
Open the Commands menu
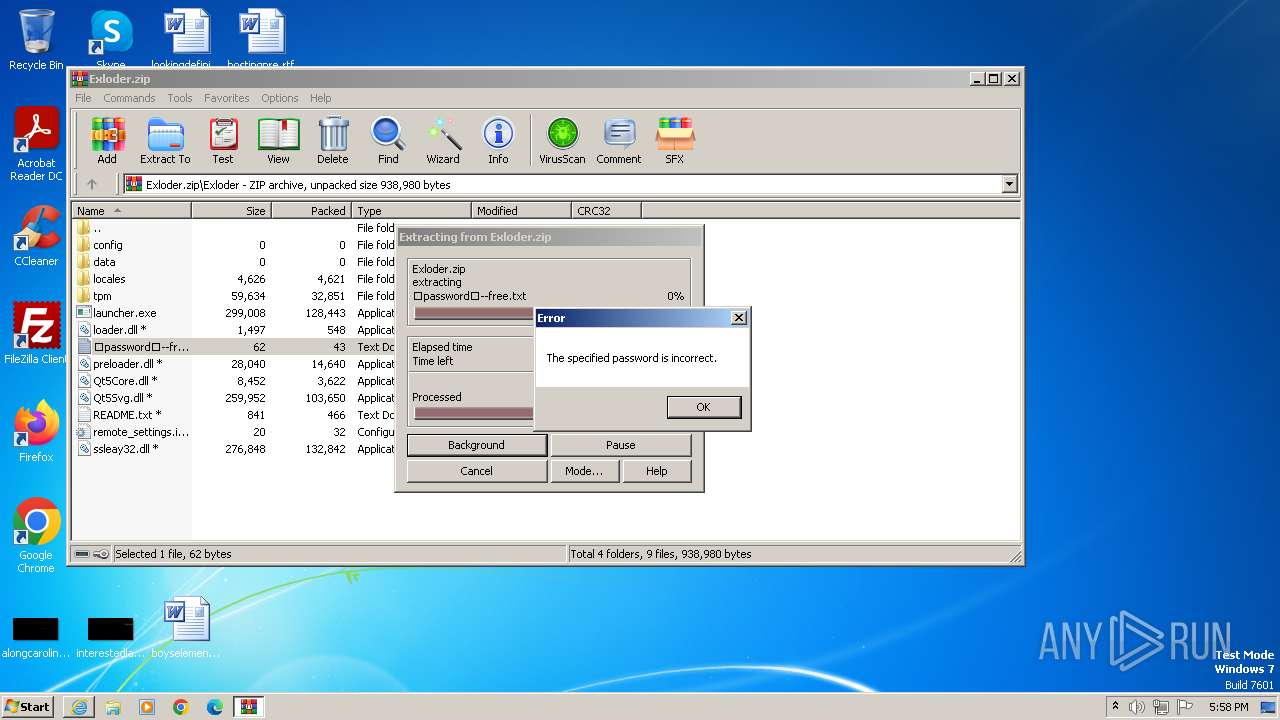[129, 98]
